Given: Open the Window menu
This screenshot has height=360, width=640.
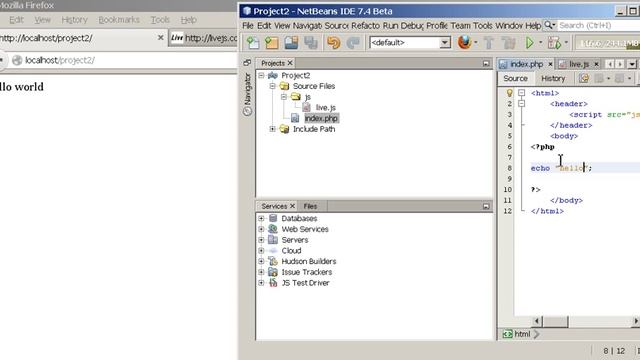Looking at the screenshot, I should pos(509,25).
